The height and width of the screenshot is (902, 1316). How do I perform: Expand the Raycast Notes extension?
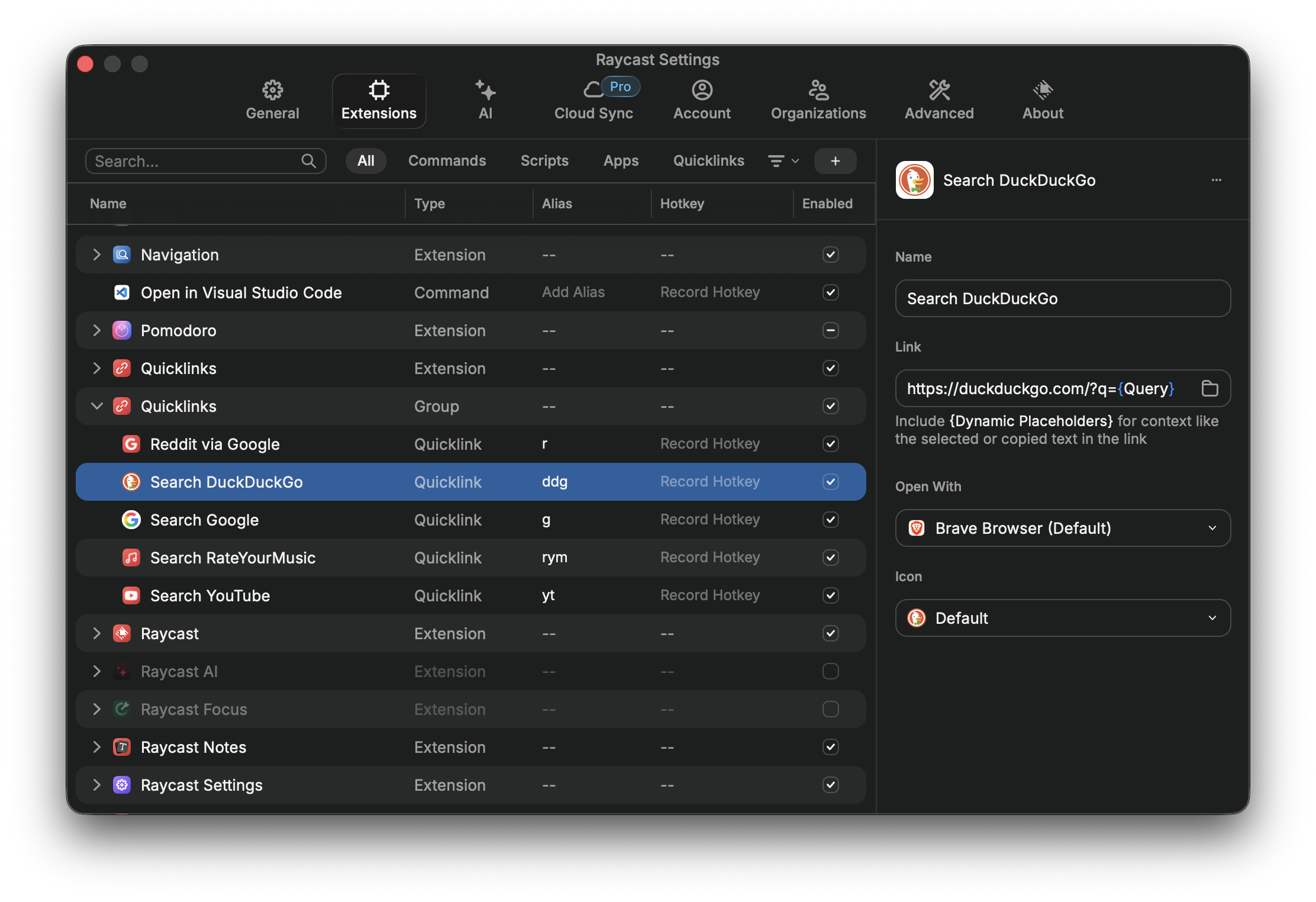coord(96,747)
